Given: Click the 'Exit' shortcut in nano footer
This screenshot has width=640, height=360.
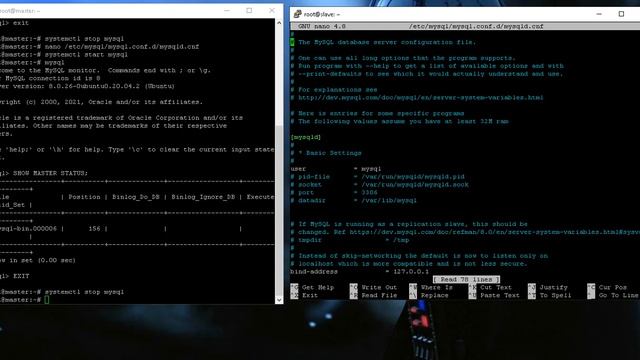Looking at the screenshot, I should point(304,295).
